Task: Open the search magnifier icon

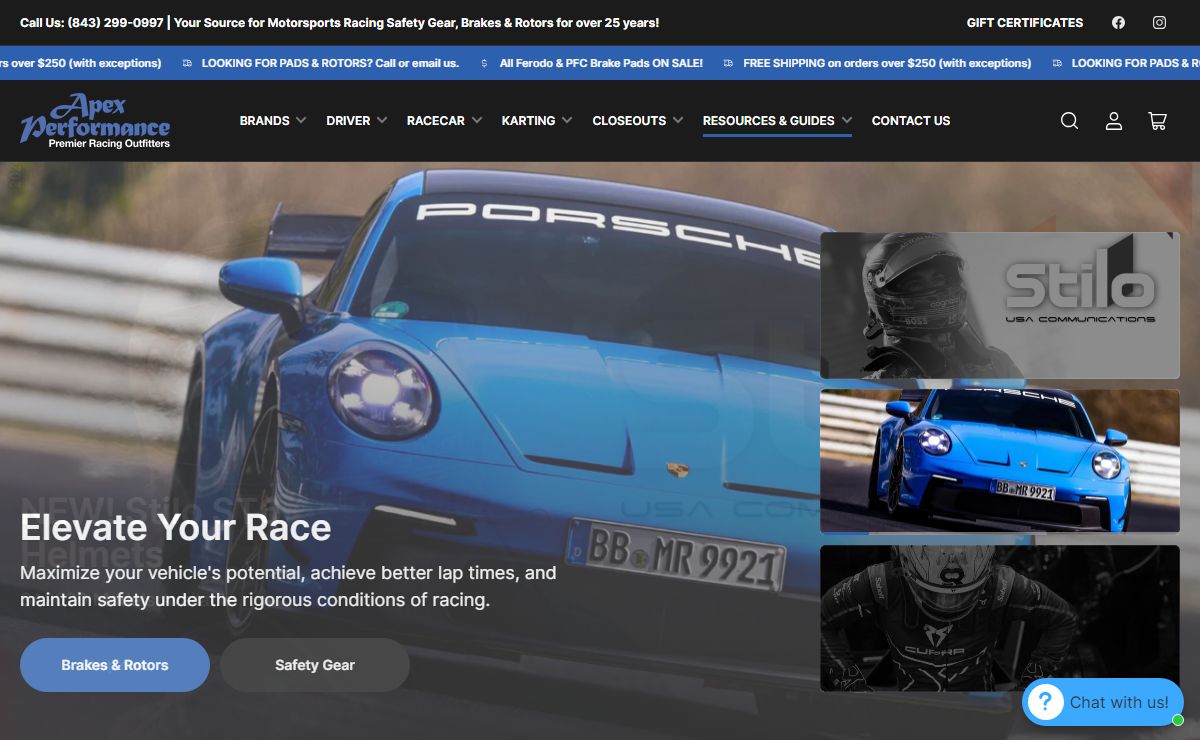Action: click(x=1069, y=121)
